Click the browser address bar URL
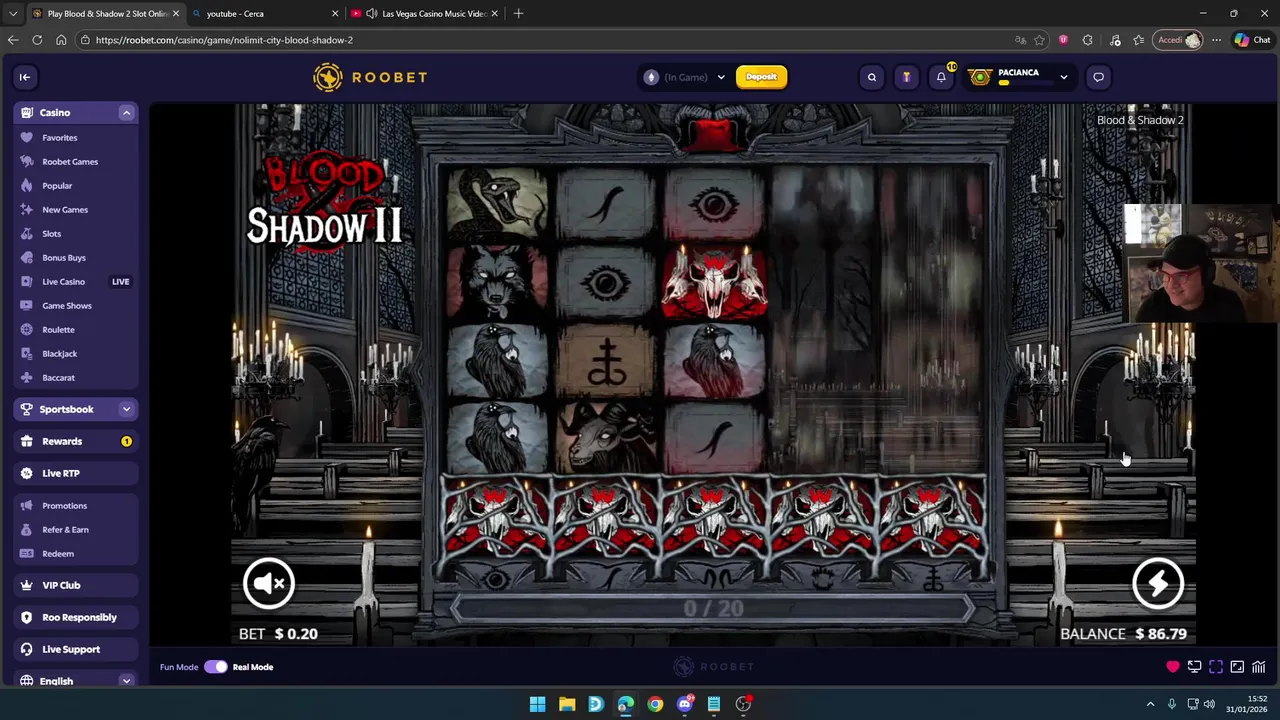The height and width of the screenshot is (720, 1280). coord(224,40)
